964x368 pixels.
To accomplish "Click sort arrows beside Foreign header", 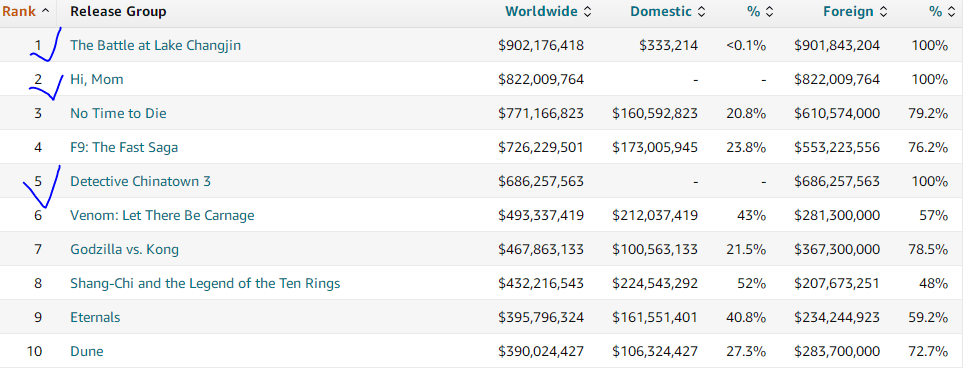I will (883, 12).
